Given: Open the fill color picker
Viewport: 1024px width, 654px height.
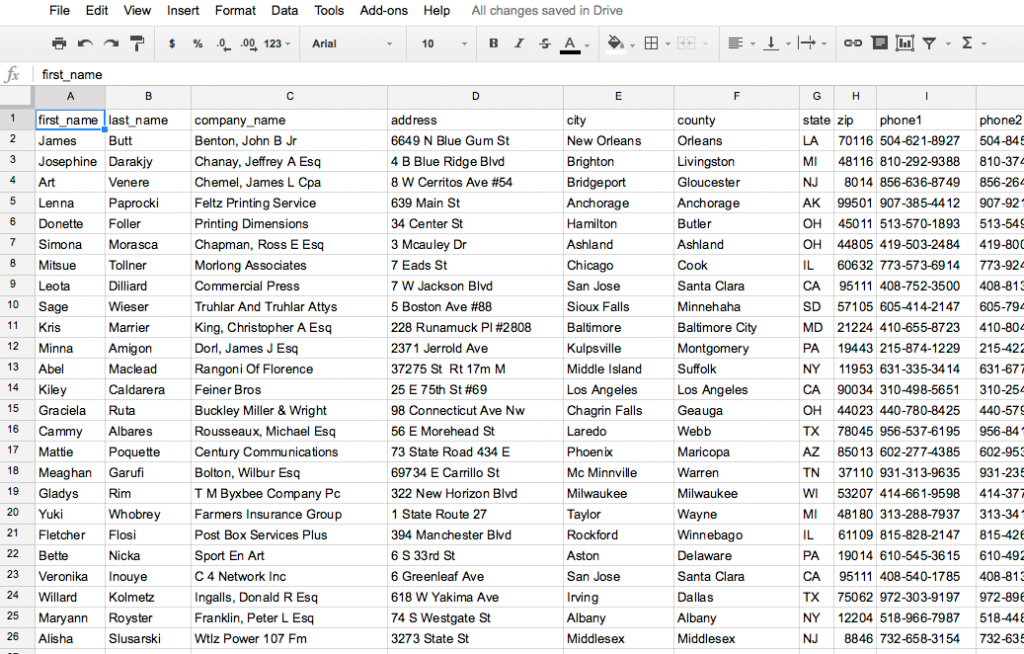Looking at the screenshot, I should tap(616, 43).
